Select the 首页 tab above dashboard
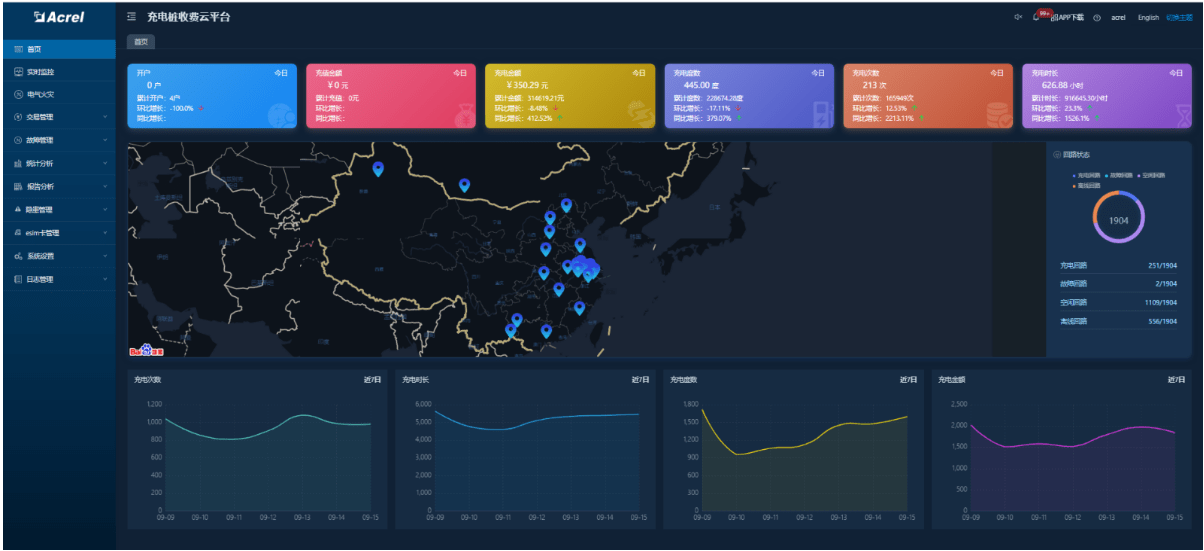1204x551 pixels. point(141,42)
